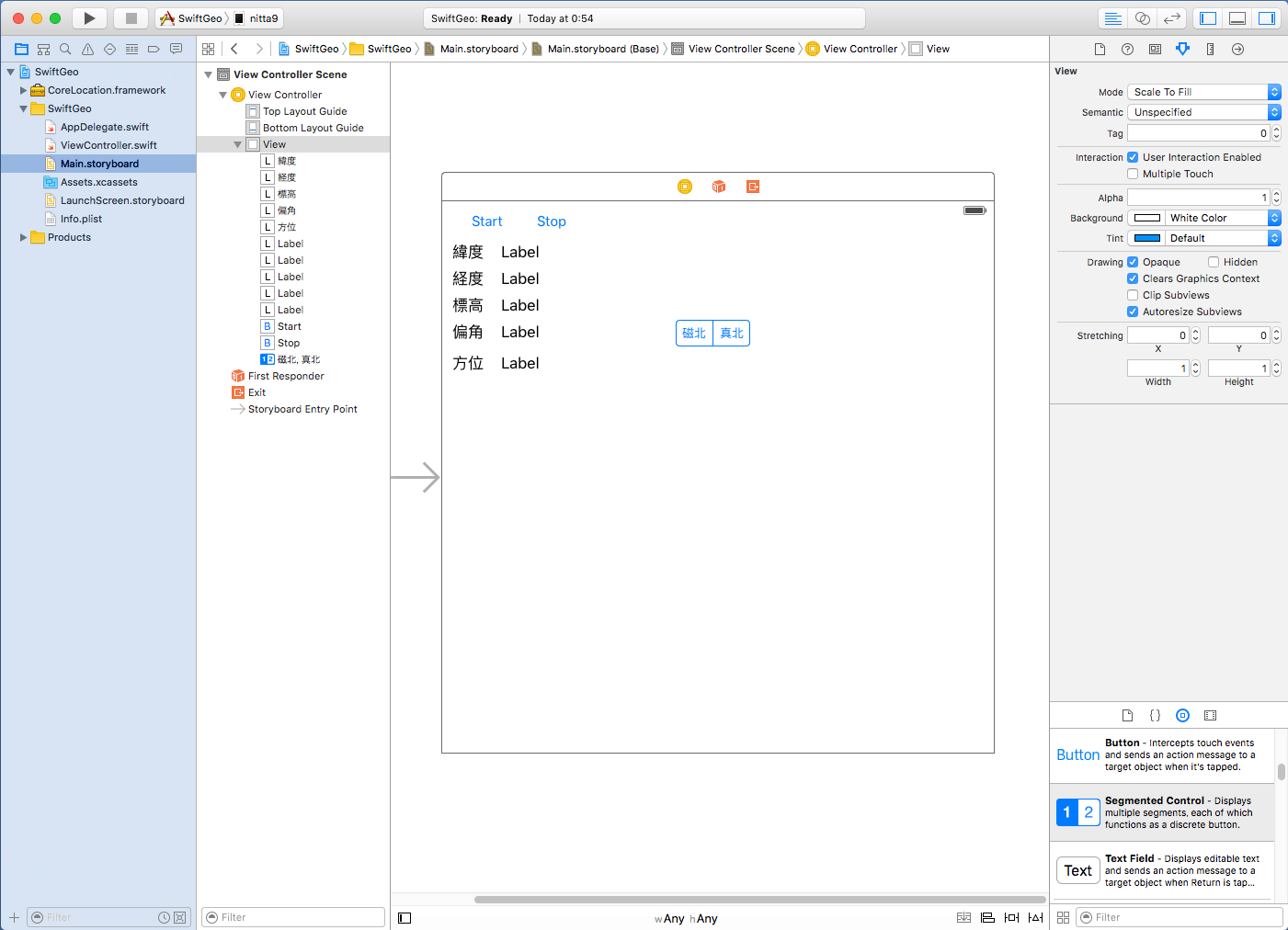Select the 真北 segment on canvas

[x=732, y=334]
